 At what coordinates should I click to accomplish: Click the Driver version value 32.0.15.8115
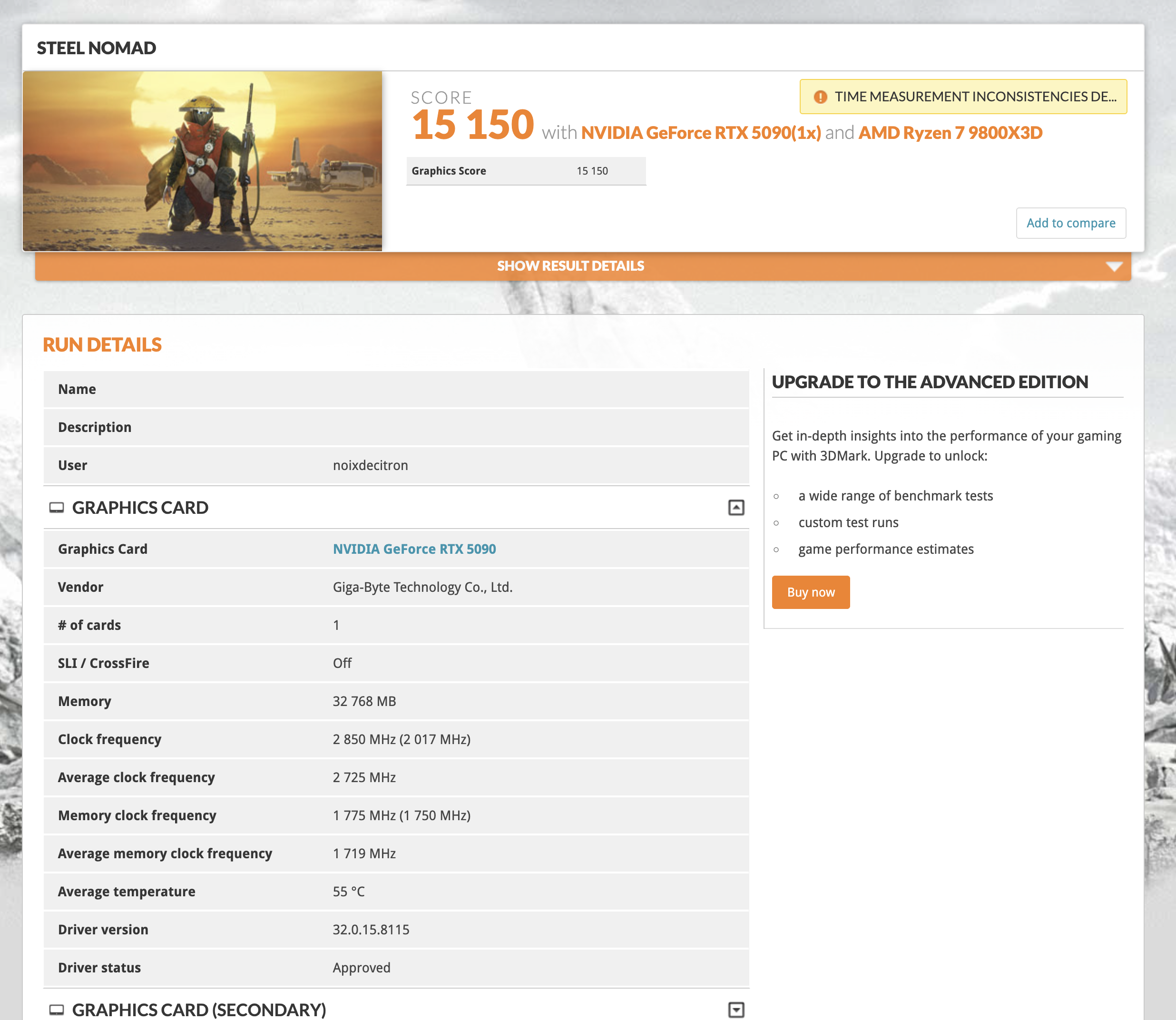pyautogui.click(x=371, y=930)
